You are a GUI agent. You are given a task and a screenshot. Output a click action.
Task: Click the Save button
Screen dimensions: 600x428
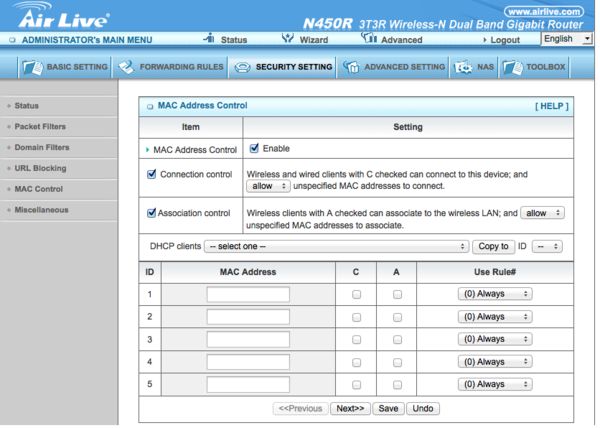[x=388, y=408]
